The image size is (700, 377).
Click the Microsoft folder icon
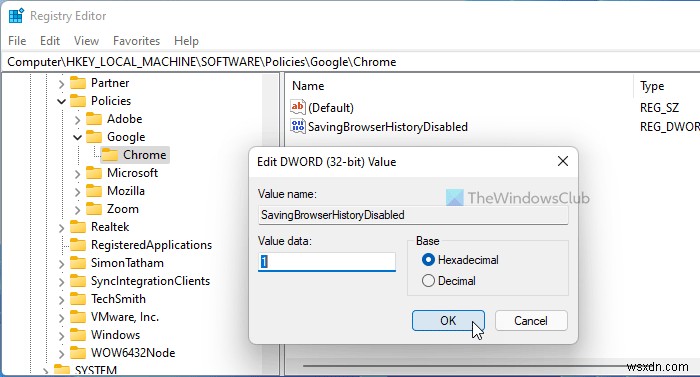pos(94,173)
